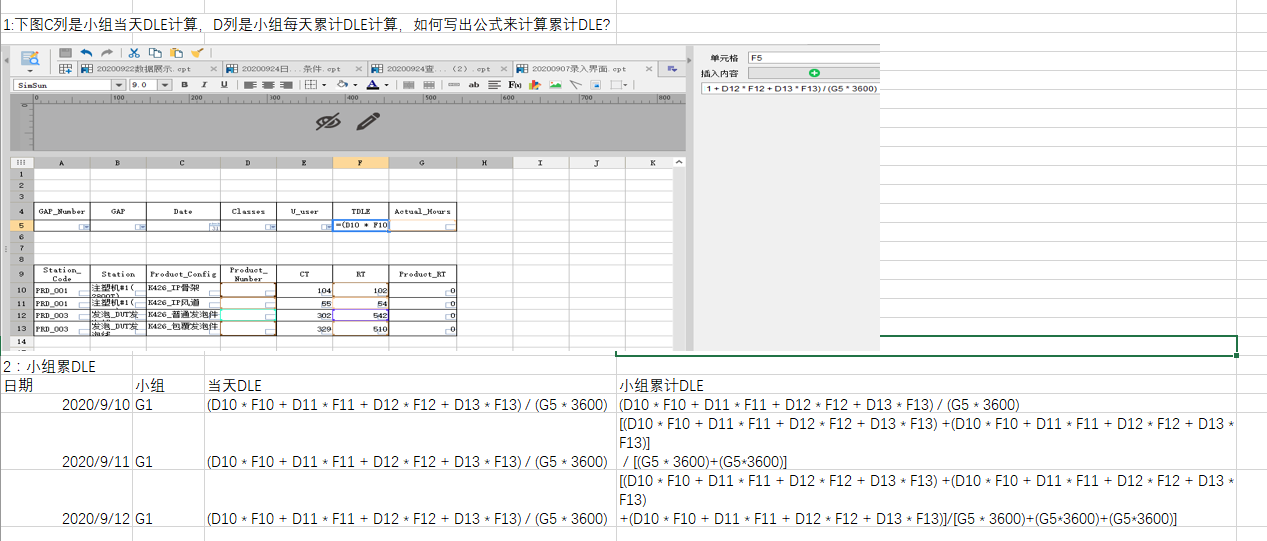This screenshot has width=1267, height=541.
Task: Click the Save icon in designer toolbar
Action: click(x=65, y=52)
